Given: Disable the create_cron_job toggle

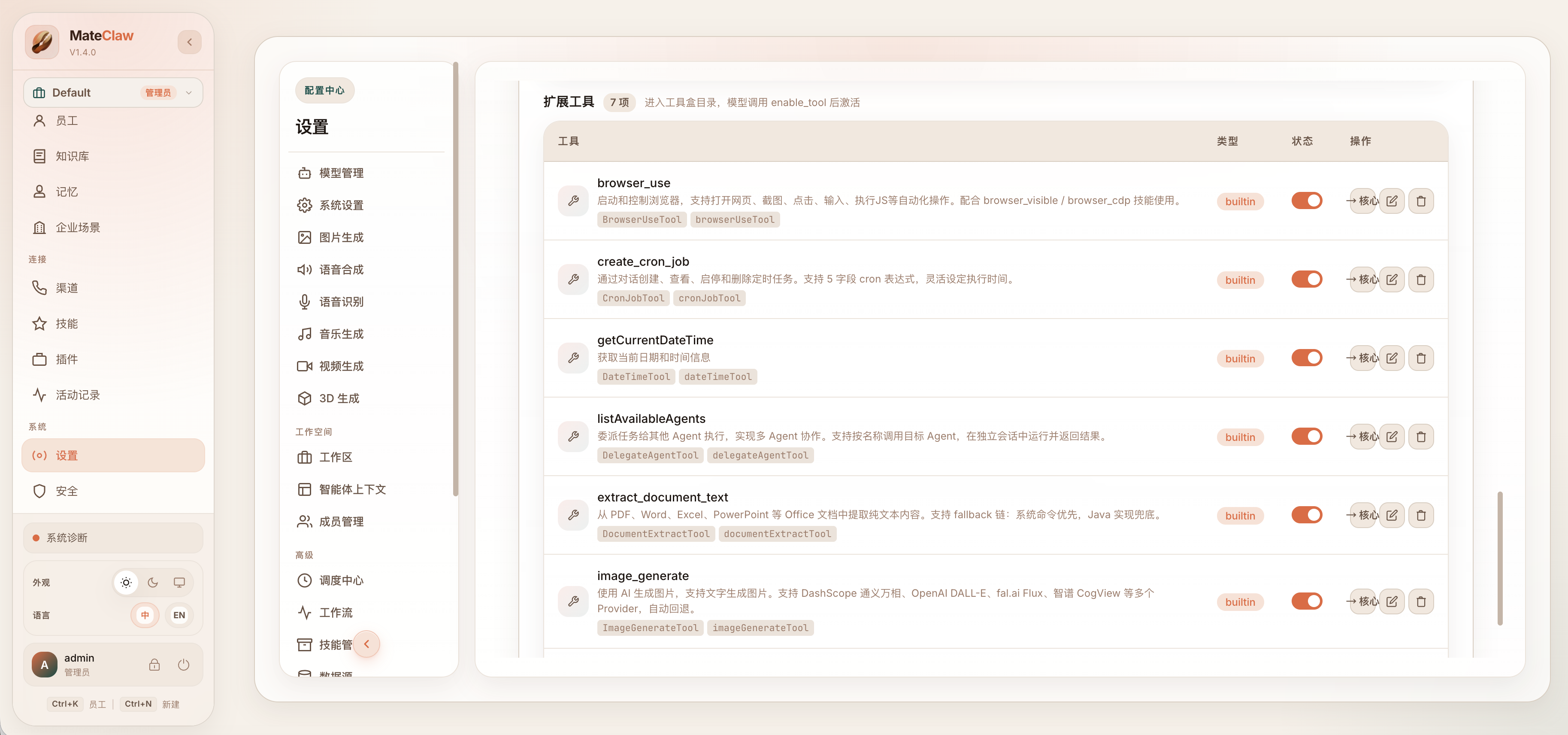Looking at the screenshot, I should tap(1306, 279).
